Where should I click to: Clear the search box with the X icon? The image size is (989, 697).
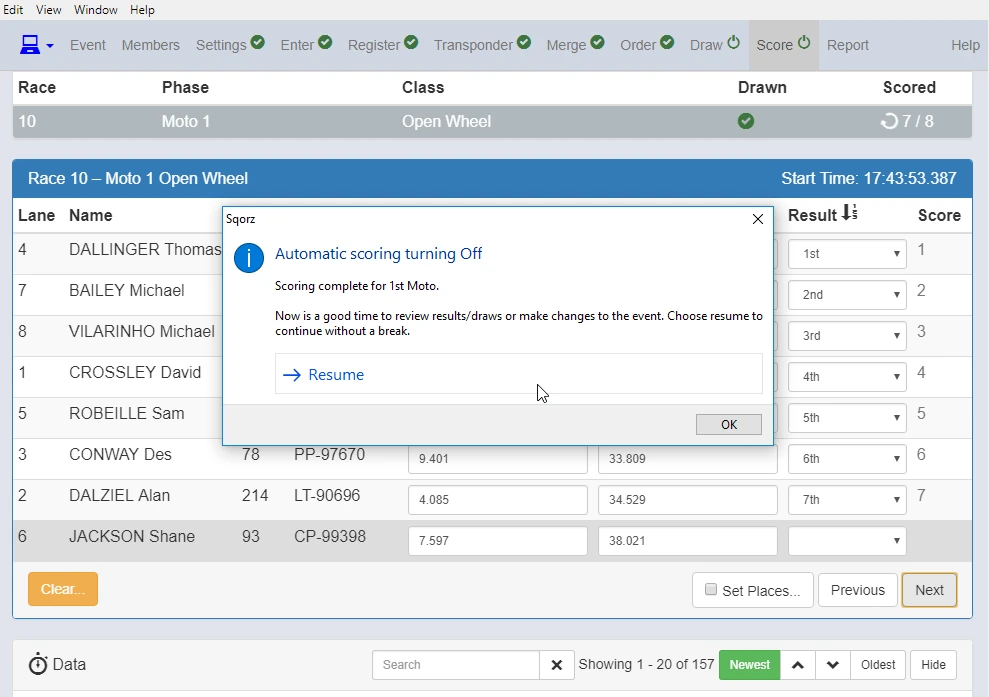556,665
